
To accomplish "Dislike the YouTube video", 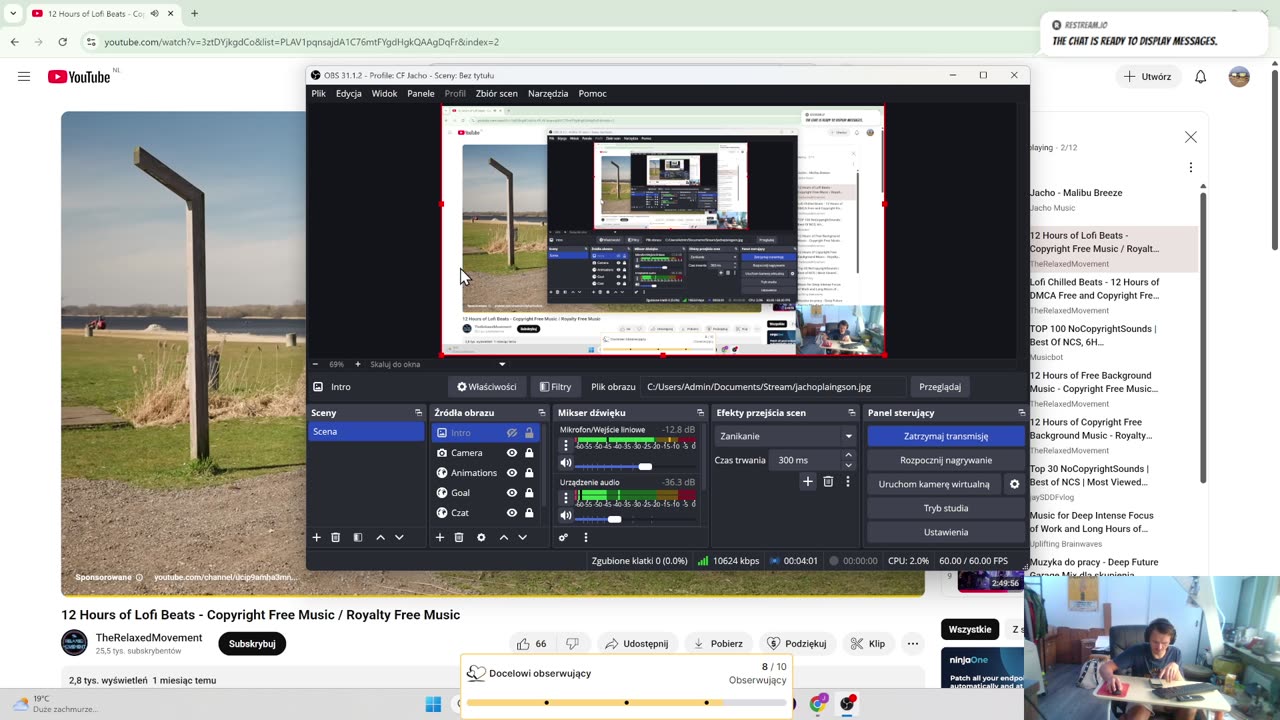I will point(572,643).
